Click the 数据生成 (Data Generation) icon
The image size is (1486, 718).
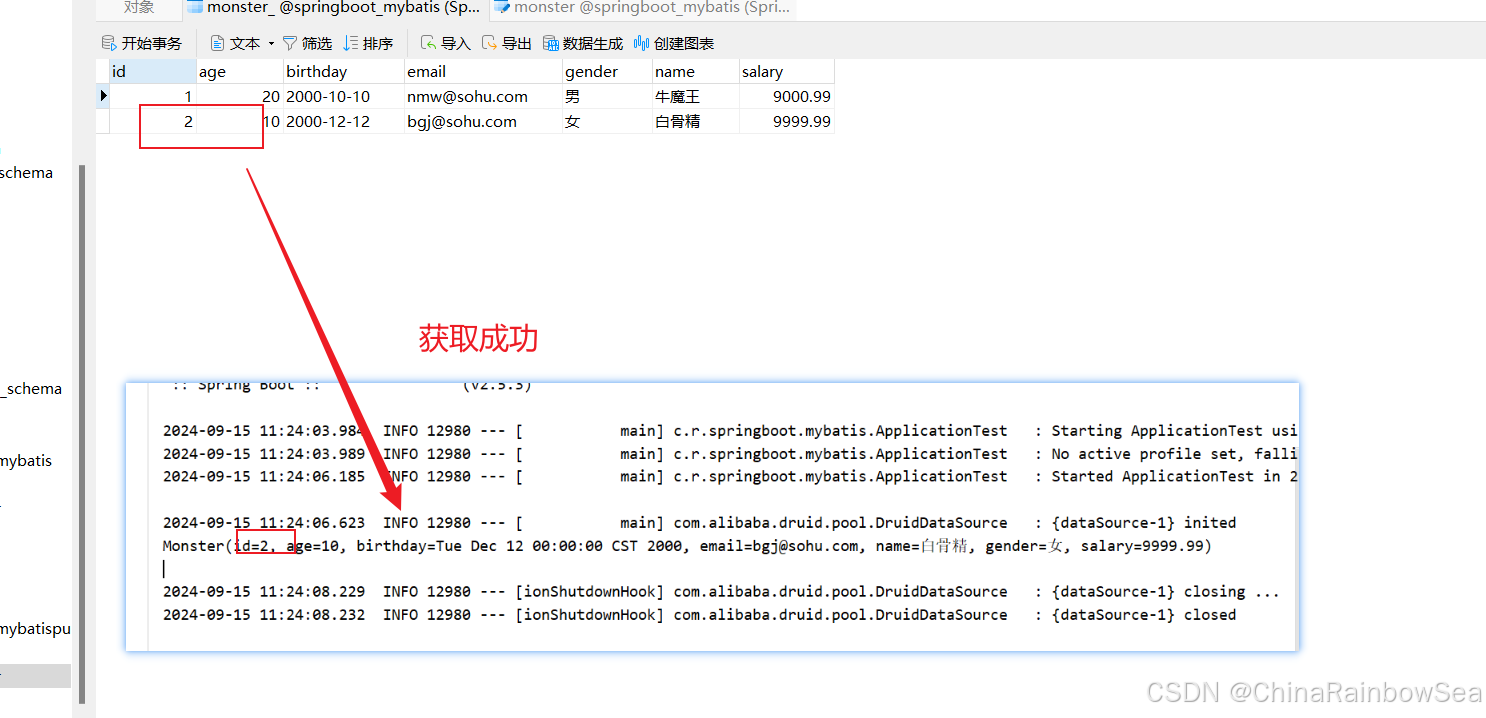tap(551, 43)
